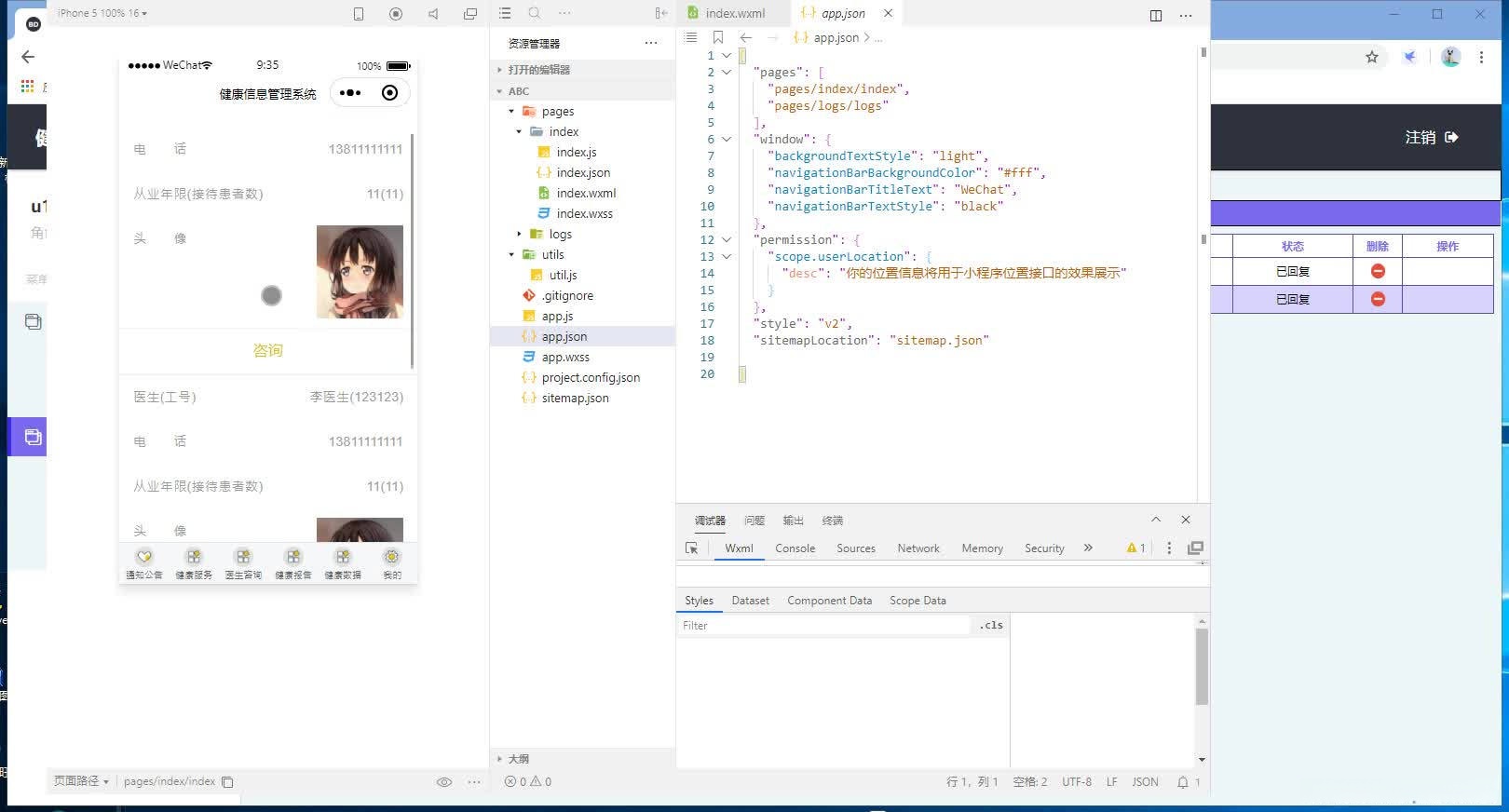The image size is (1509, 812).
Task: Toggle the eye preview icon in the status bar
Action: click(x=444, y=782)
